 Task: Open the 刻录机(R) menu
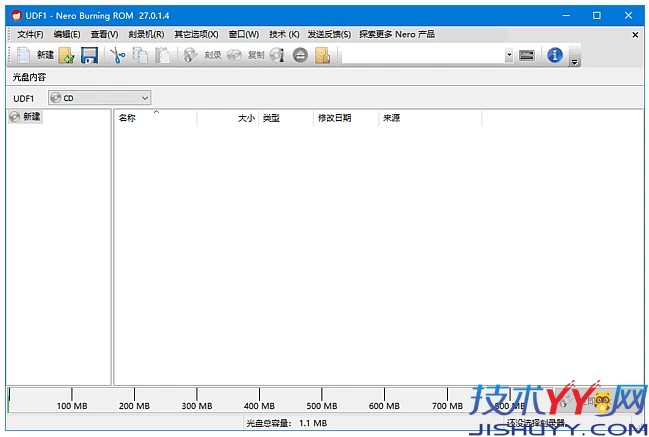146,34
